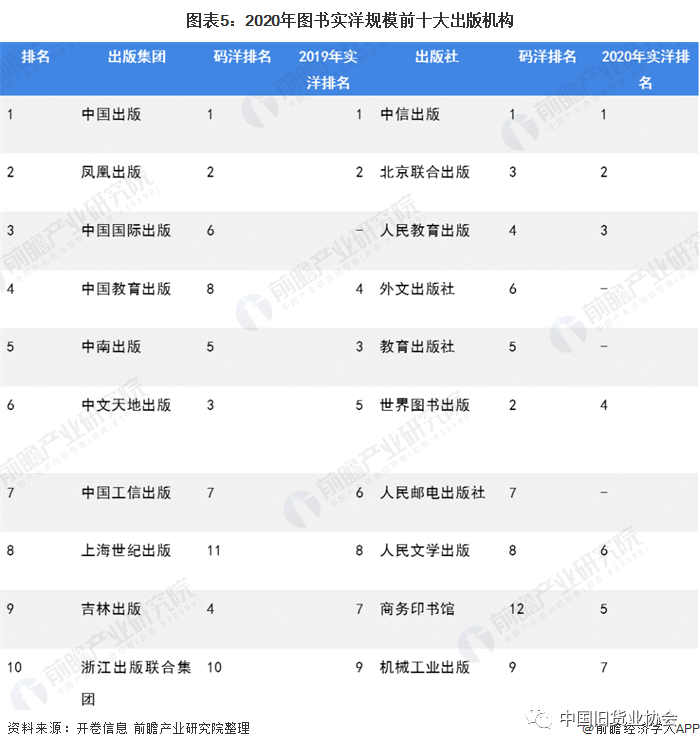
Task: Select the 世界图书出版 entry
Action: point(425,405)
